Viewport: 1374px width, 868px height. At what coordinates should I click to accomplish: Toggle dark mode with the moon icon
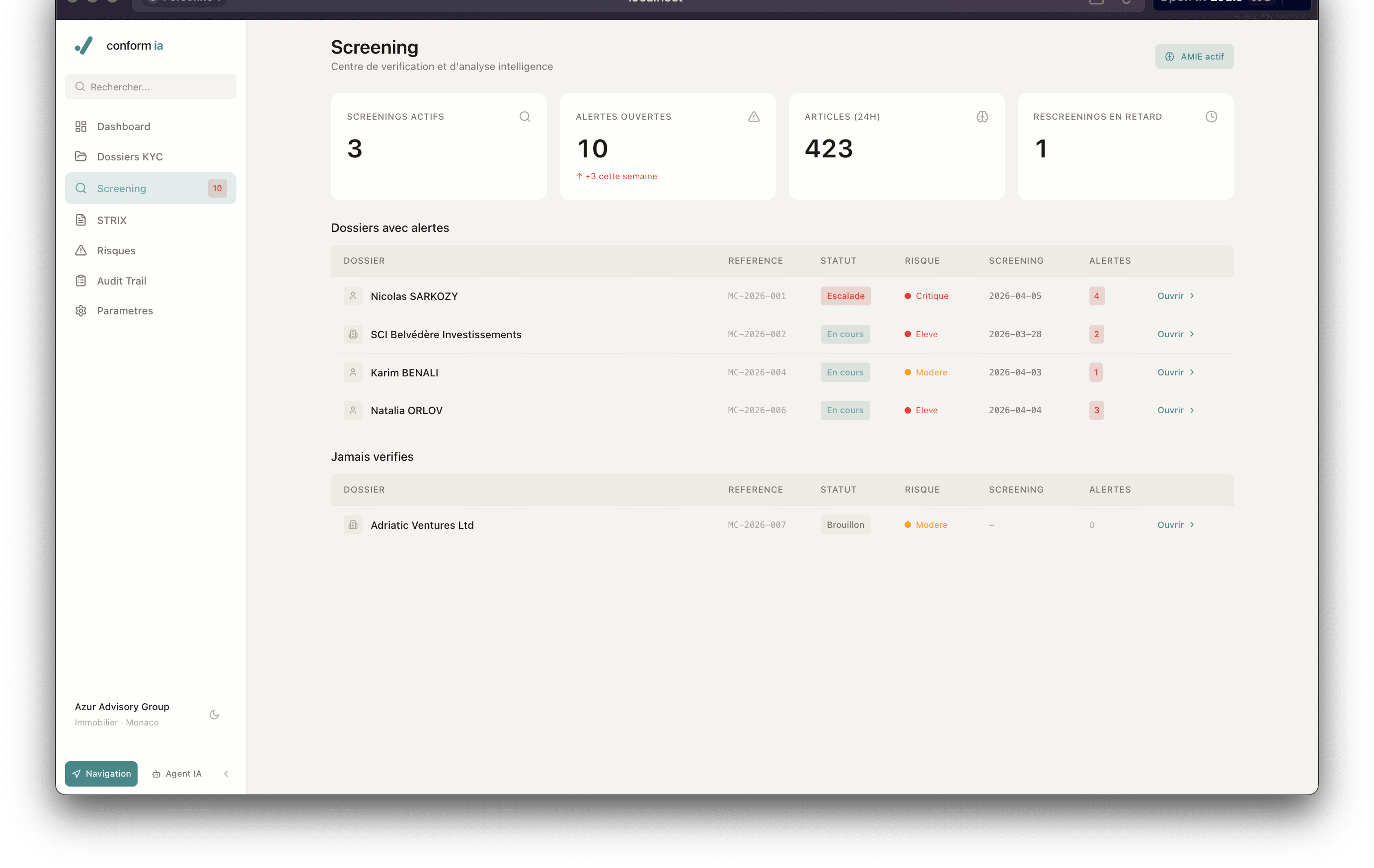click(x=214, y=715)
